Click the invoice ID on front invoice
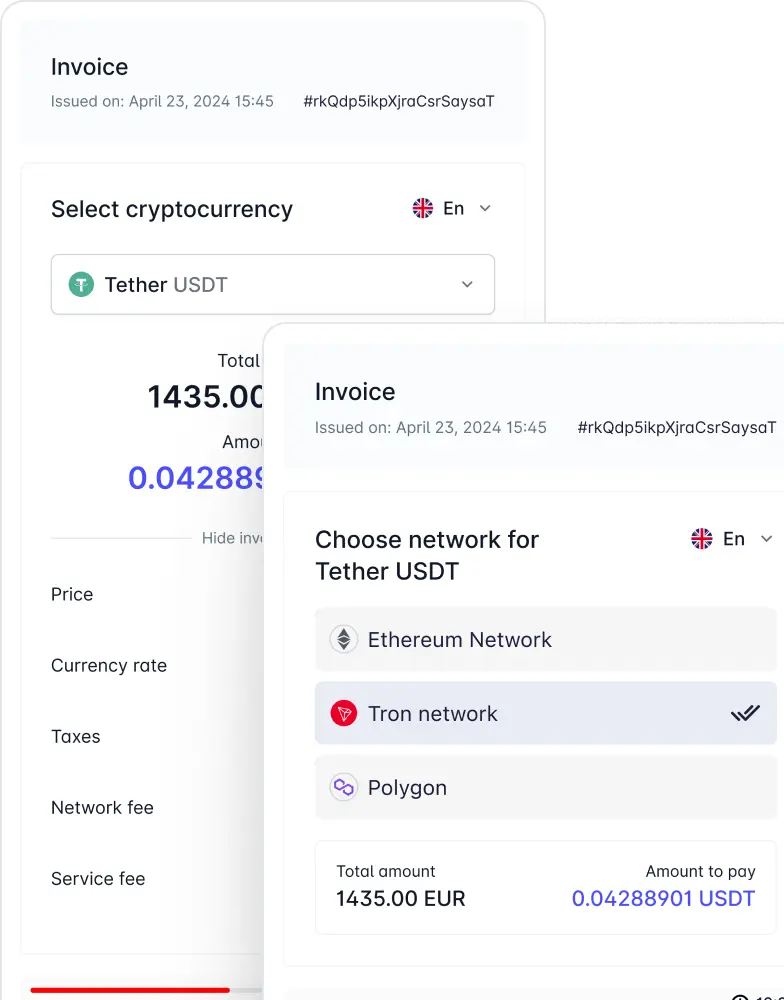Screen dimensions: 784x1000 pos(676,427)
